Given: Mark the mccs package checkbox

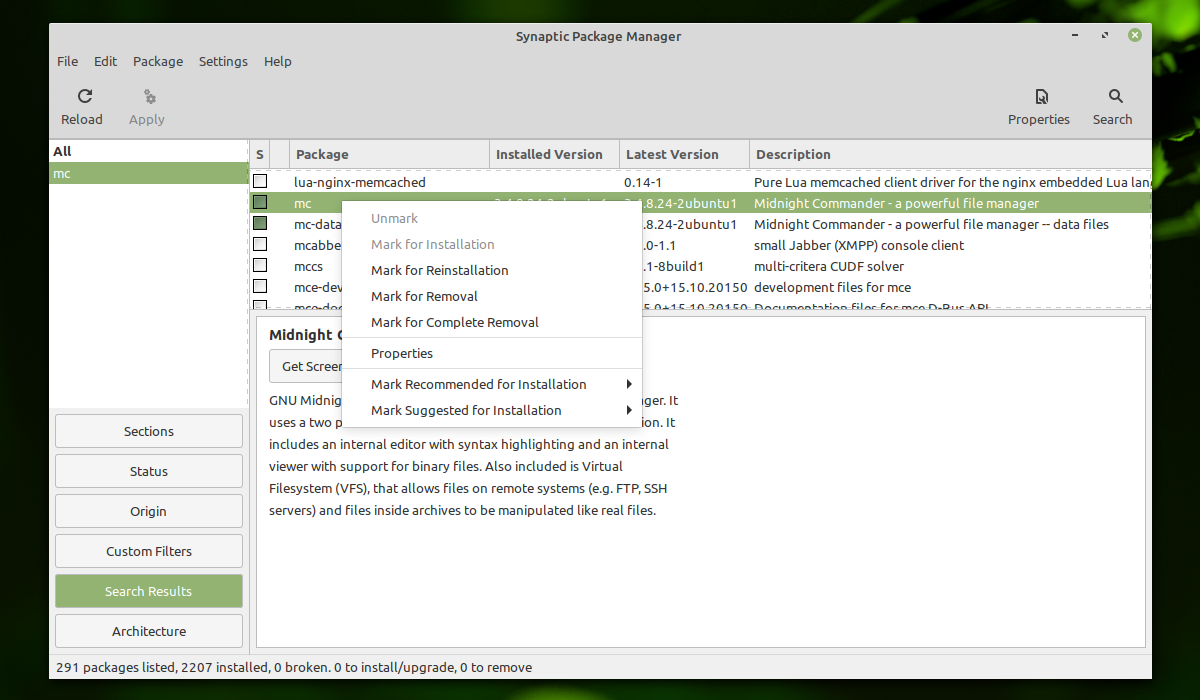Looking at the screenshot, I should click(x=260, y=265).
